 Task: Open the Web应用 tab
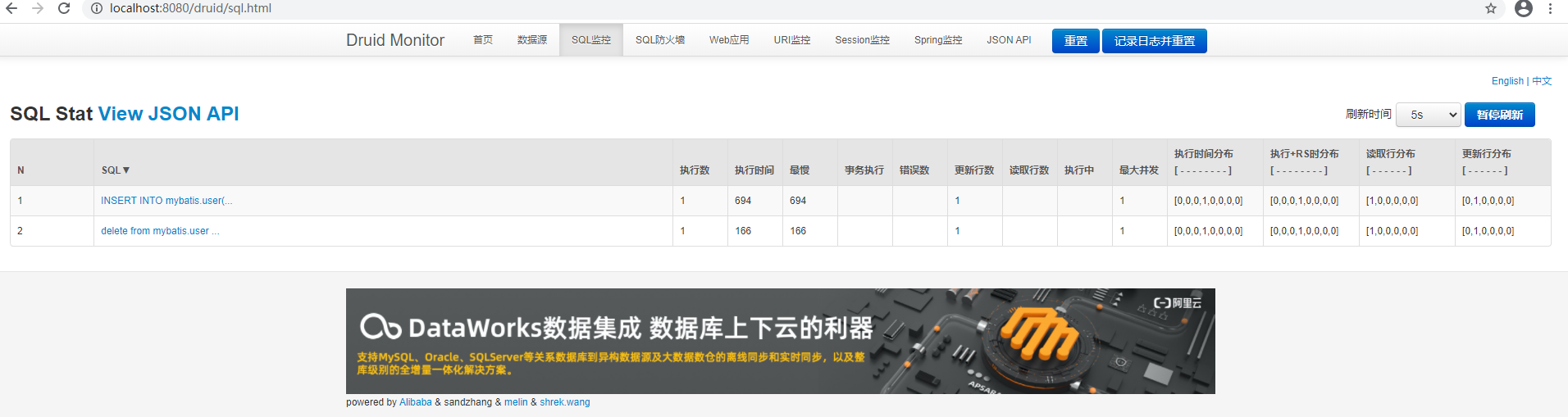[729, 40]
